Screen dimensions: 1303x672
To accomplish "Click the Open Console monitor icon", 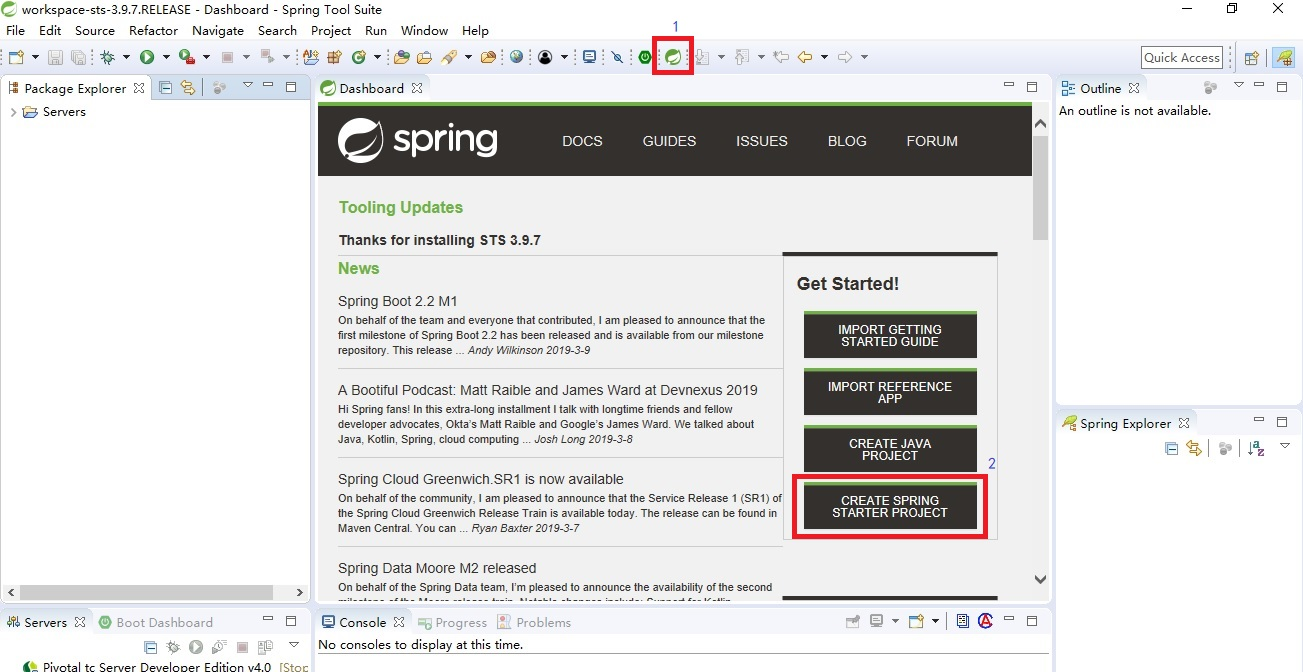I will coord(590,57).
